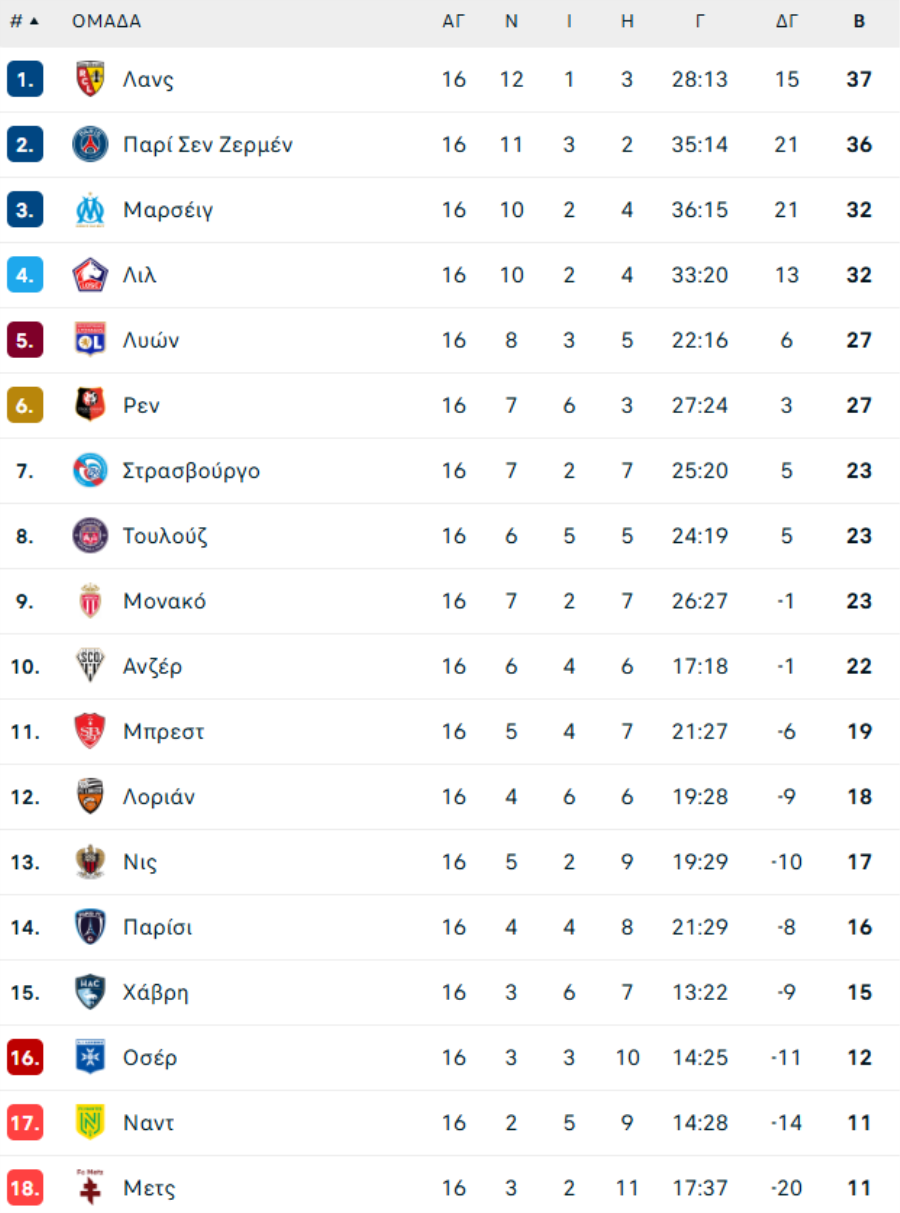Viewport: 900px width, 1213px height.
Task: Click the Ρεν team crest
Action: (90, 405)
